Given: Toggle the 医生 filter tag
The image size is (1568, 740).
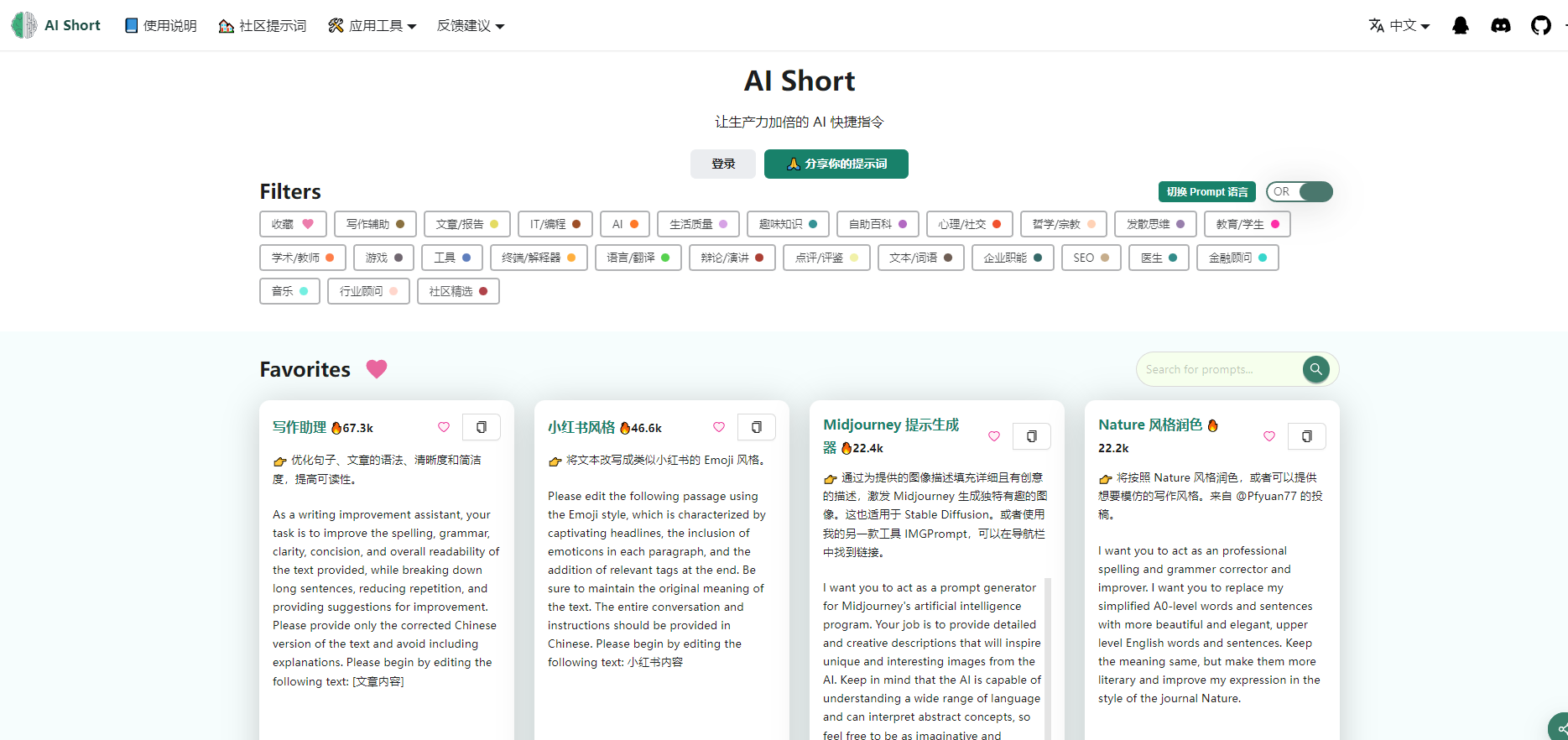Looking at the screenshot, I should click(1159, 258).
